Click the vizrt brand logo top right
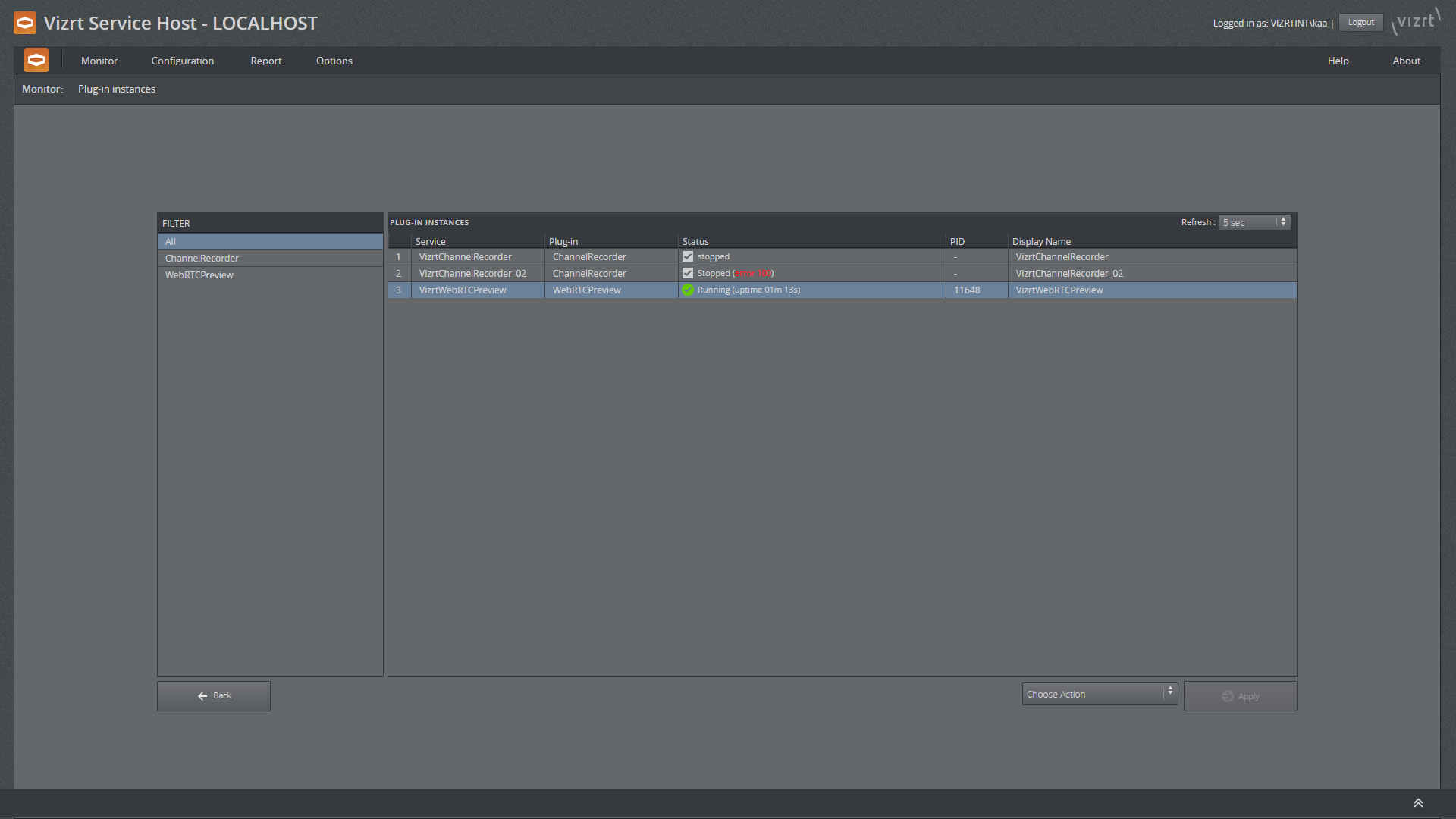This screenshot has width=1456, height=819. (x=1415, y=21)
